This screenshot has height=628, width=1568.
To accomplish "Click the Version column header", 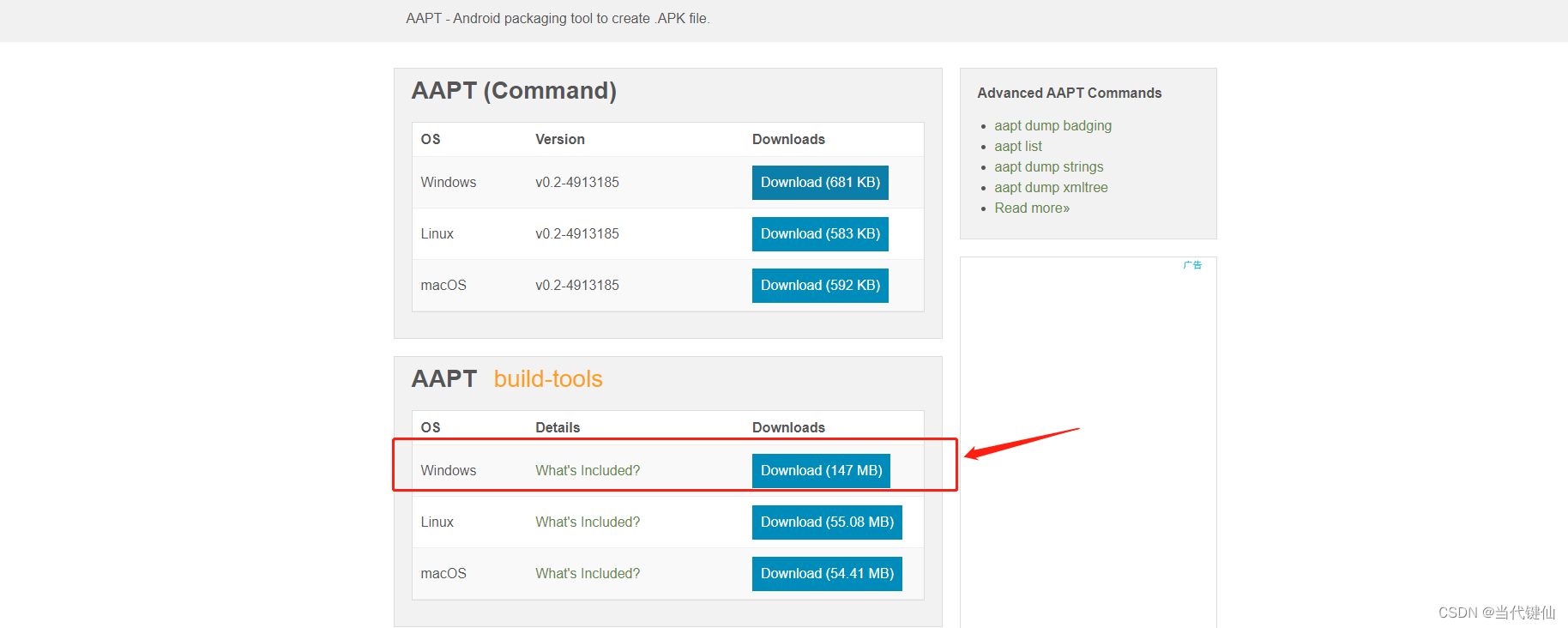I will click(560, 140).
